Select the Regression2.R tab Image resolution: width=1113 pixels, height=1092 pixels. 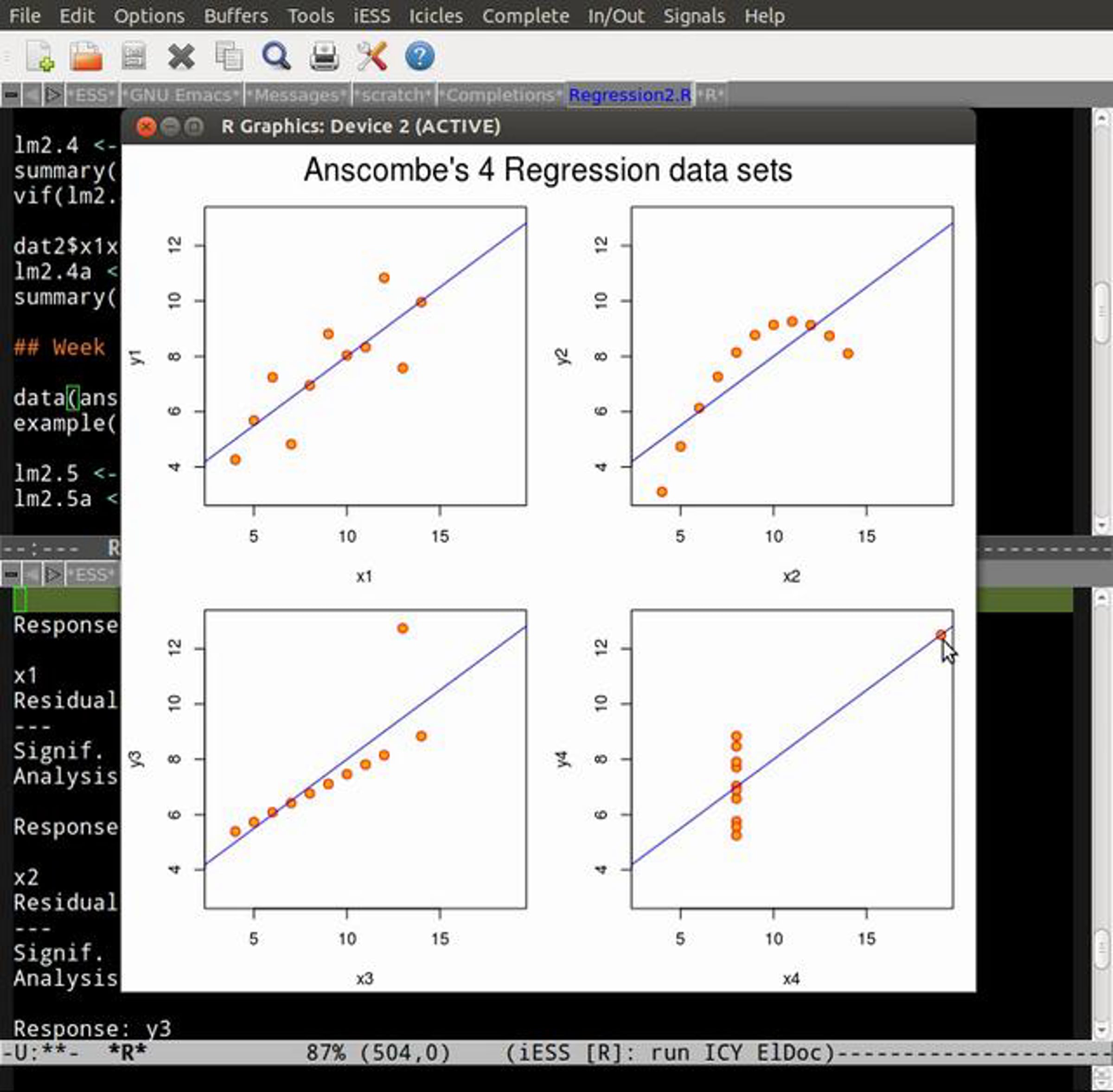click(629, 95)
